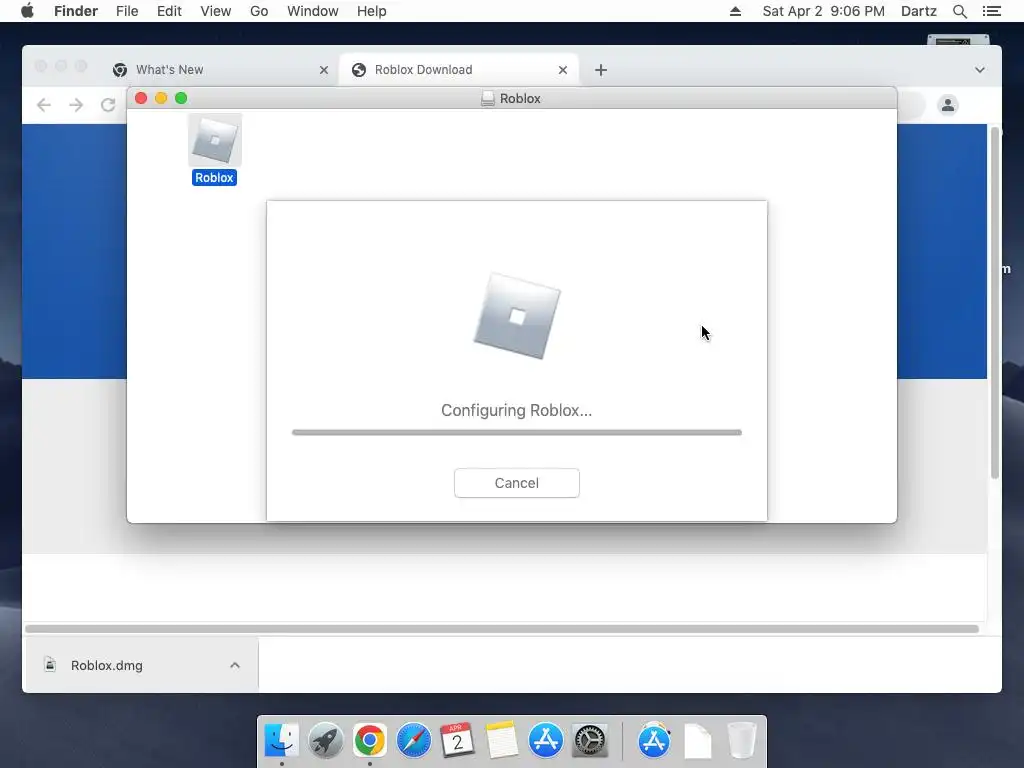Click the Configuring Roblox... status text
The height and width of the screenshot is (768, 1024).
[517, 410]
